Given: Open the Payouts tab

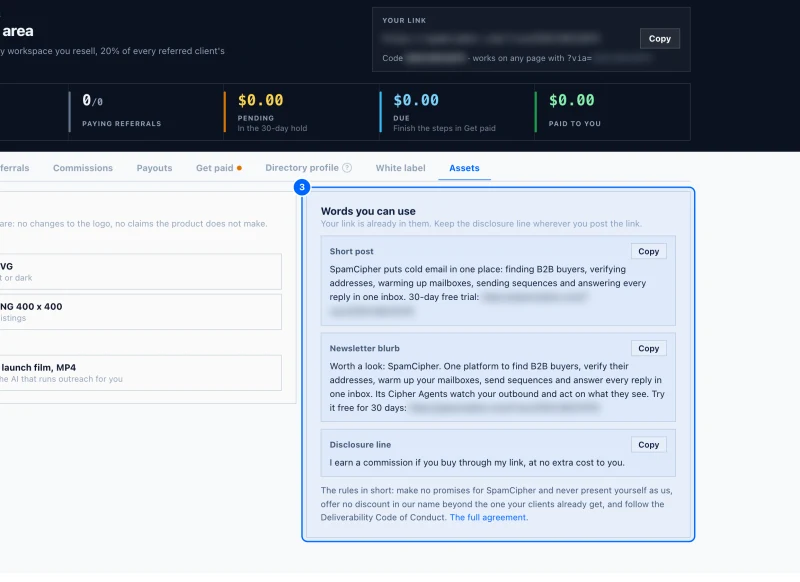Looking at the screenshot, I should (154, 168).
